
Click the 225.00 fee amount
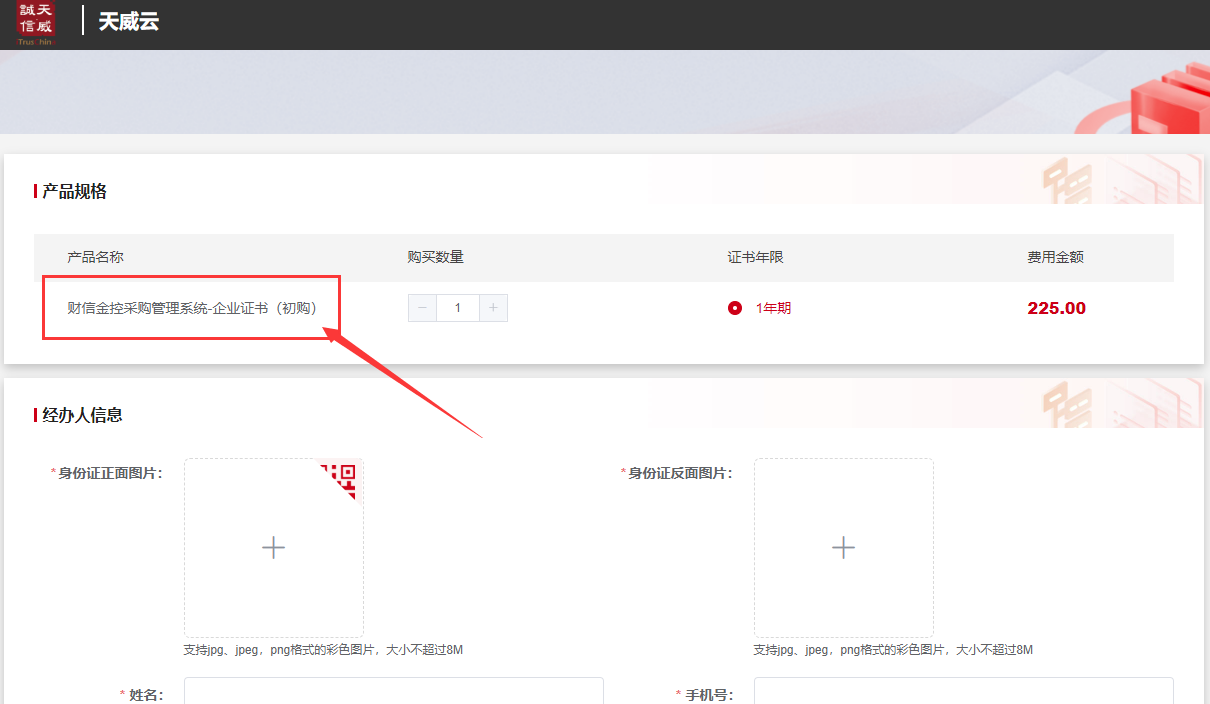1056,308
